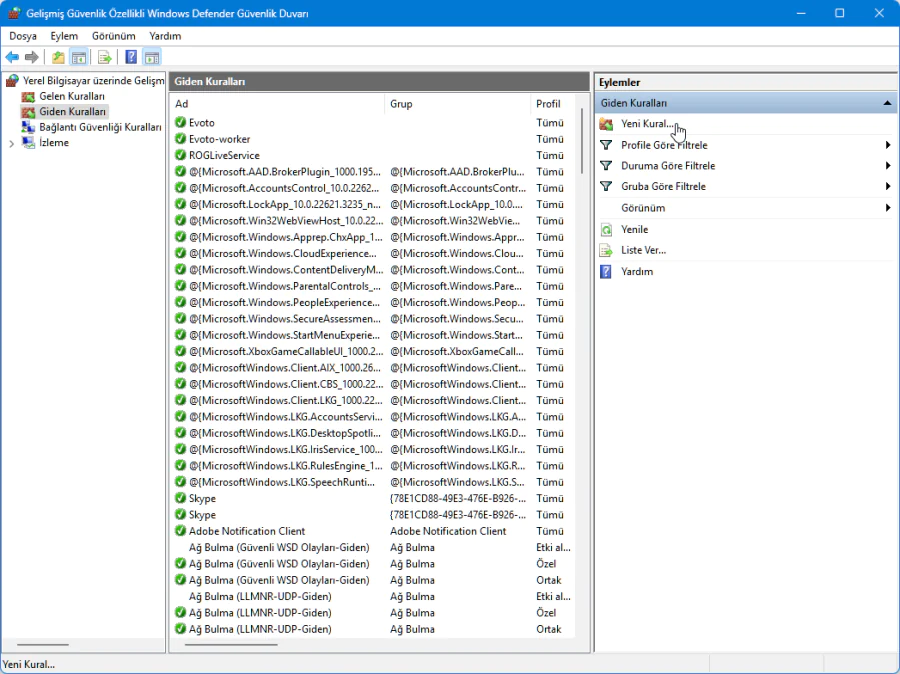Click the Yeni Kural icon in actions pane
Viewport: 900px width, 674px height.
[606, 124]
